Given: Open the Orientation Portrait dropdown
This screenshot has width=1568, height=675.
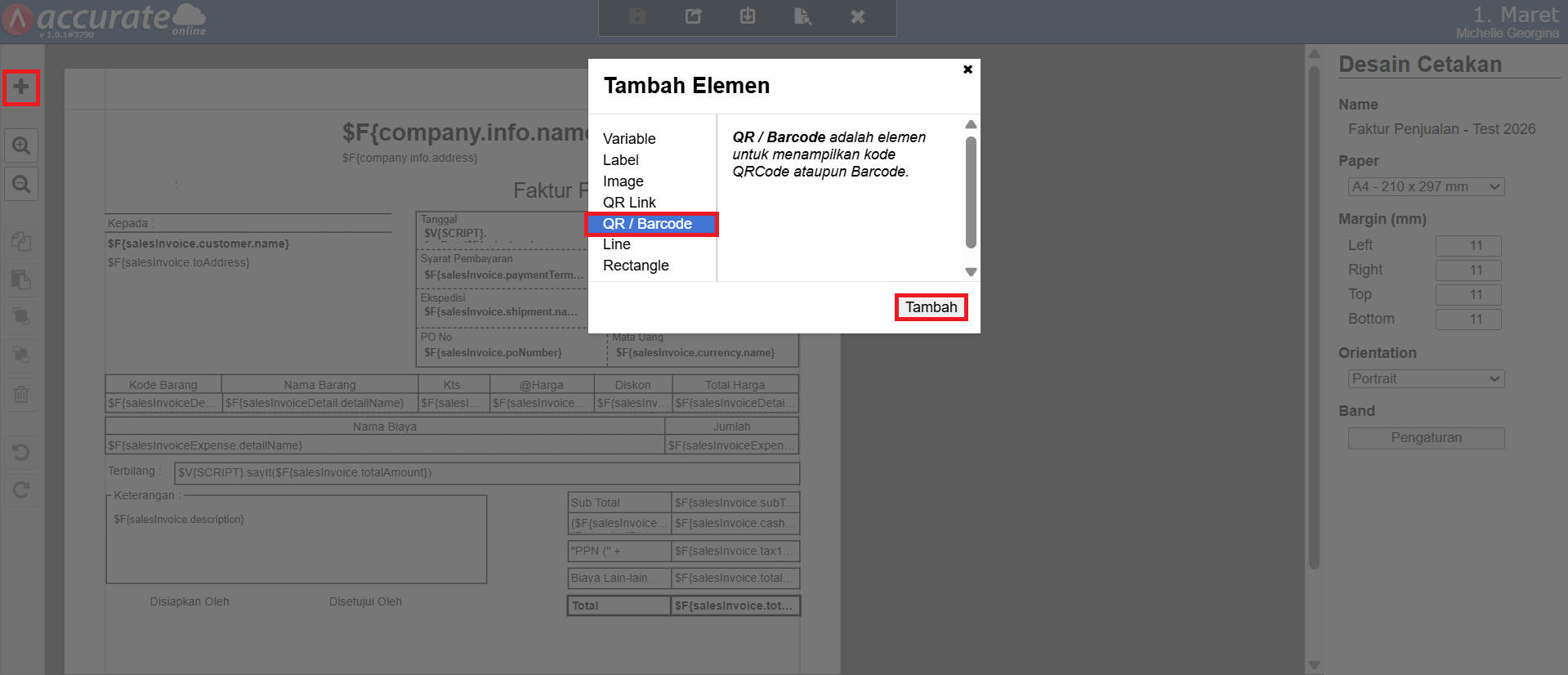Looking at the screenshot, I should click(1425, 379).
